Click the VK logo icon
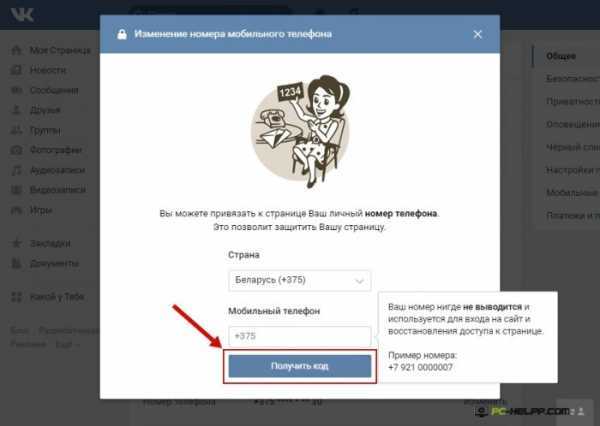This screenshot has height=426, width=600. 22,15
